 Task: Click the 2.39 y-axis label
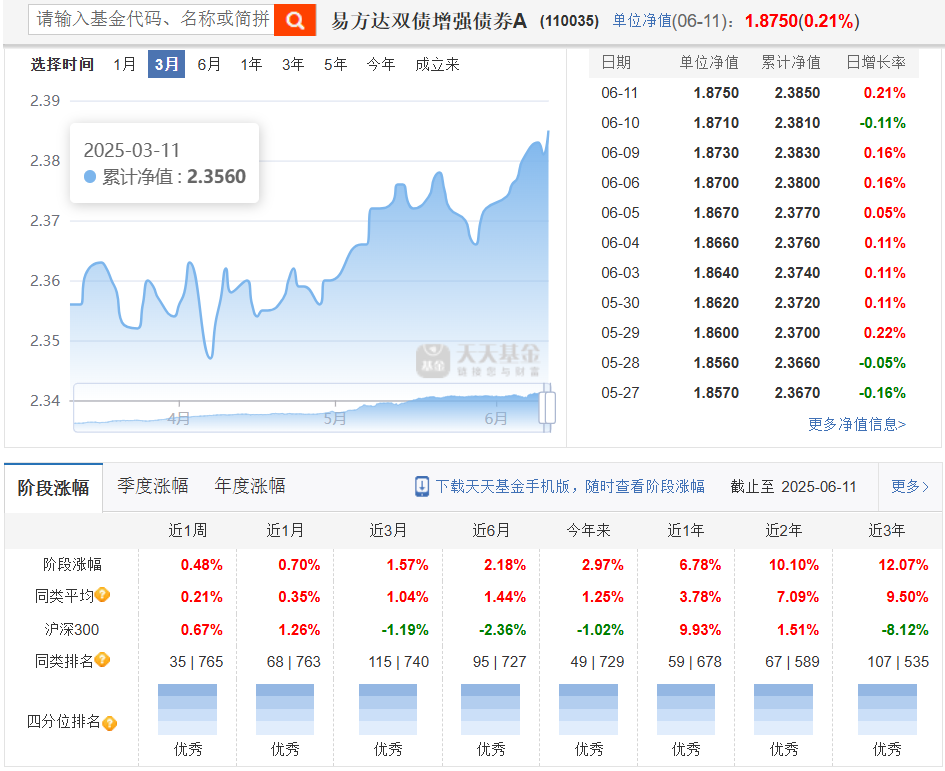click(x=45, y=101)
